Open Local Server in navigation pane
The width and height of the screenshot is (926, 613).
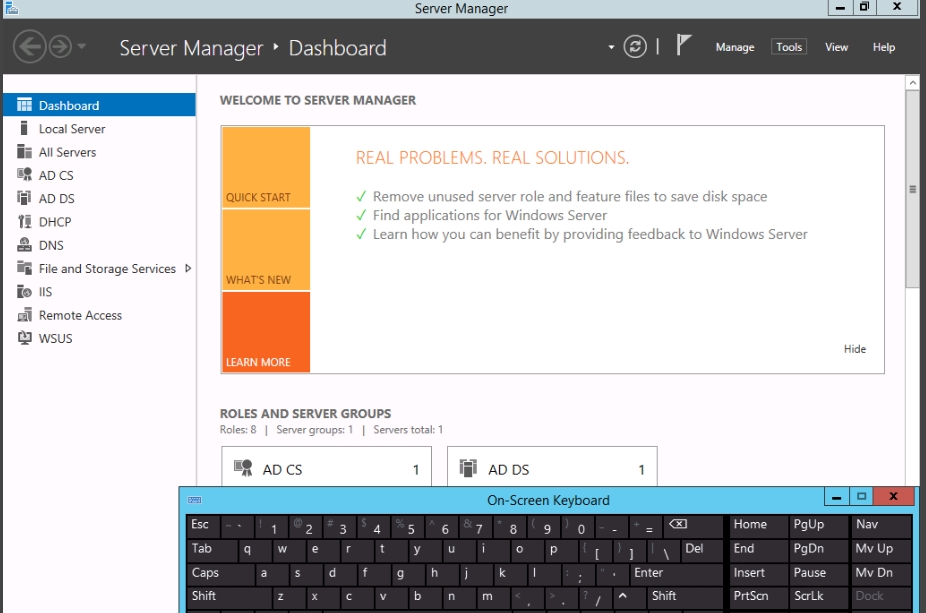click(x=71, y=129)
